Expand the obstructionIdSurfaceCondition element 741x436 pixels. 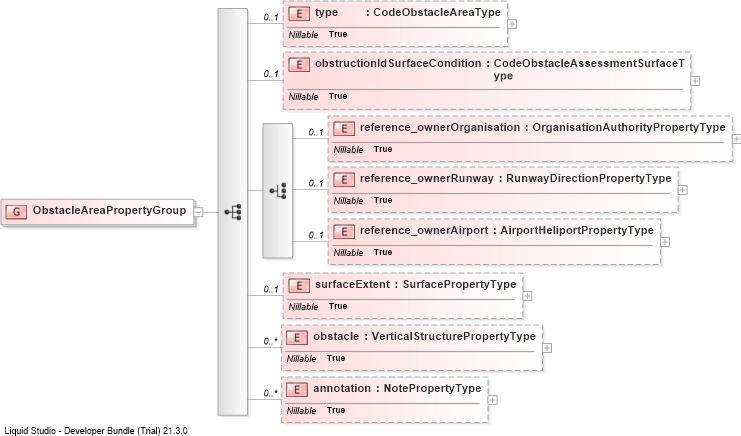point(695,81)
